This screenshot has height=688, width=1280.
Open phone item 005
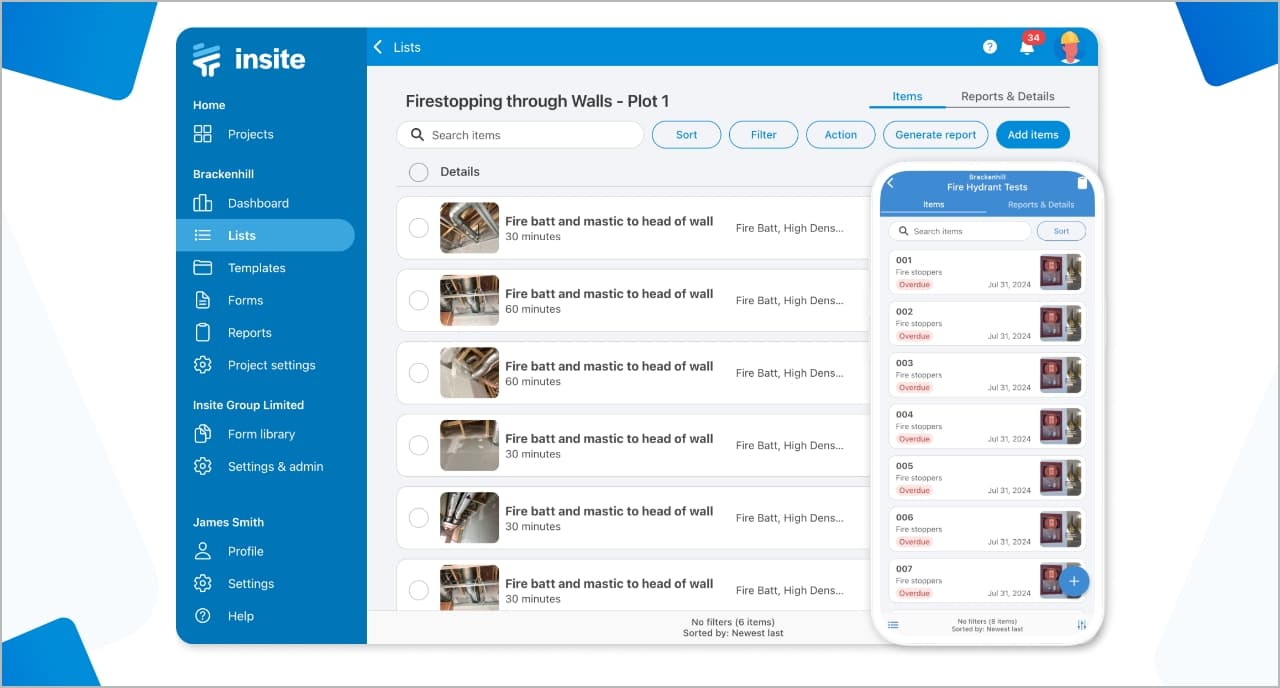click(x=986, y=478)
